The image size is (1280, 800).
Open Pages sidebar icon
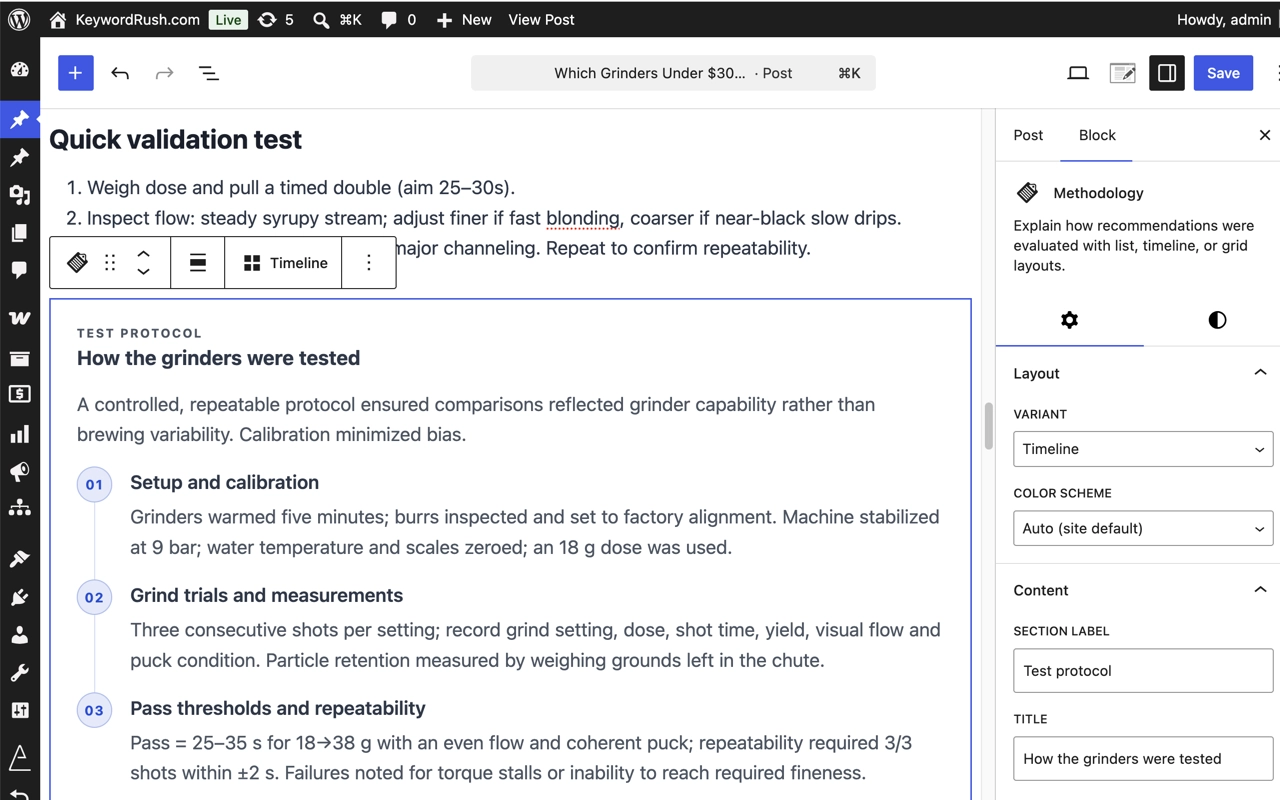click(19, 233)
